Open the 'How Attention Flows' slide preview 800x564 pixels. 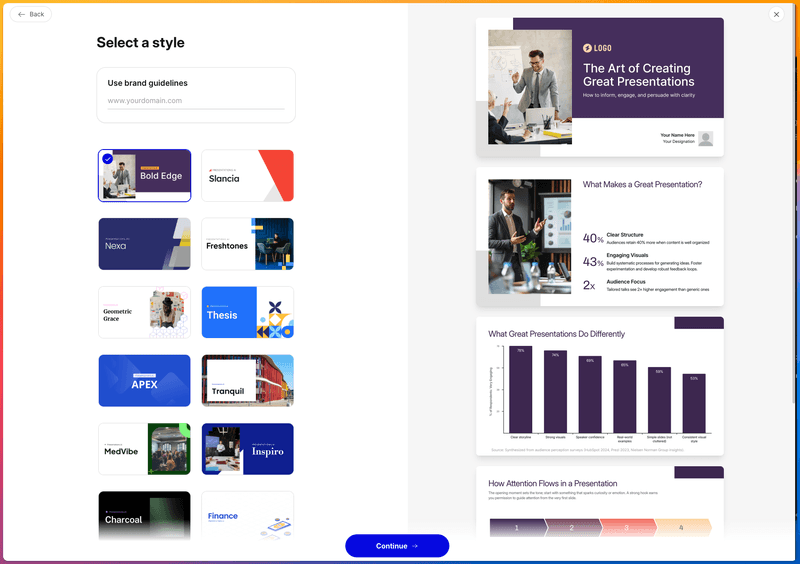pyautogui.click(x=599, y=502)
